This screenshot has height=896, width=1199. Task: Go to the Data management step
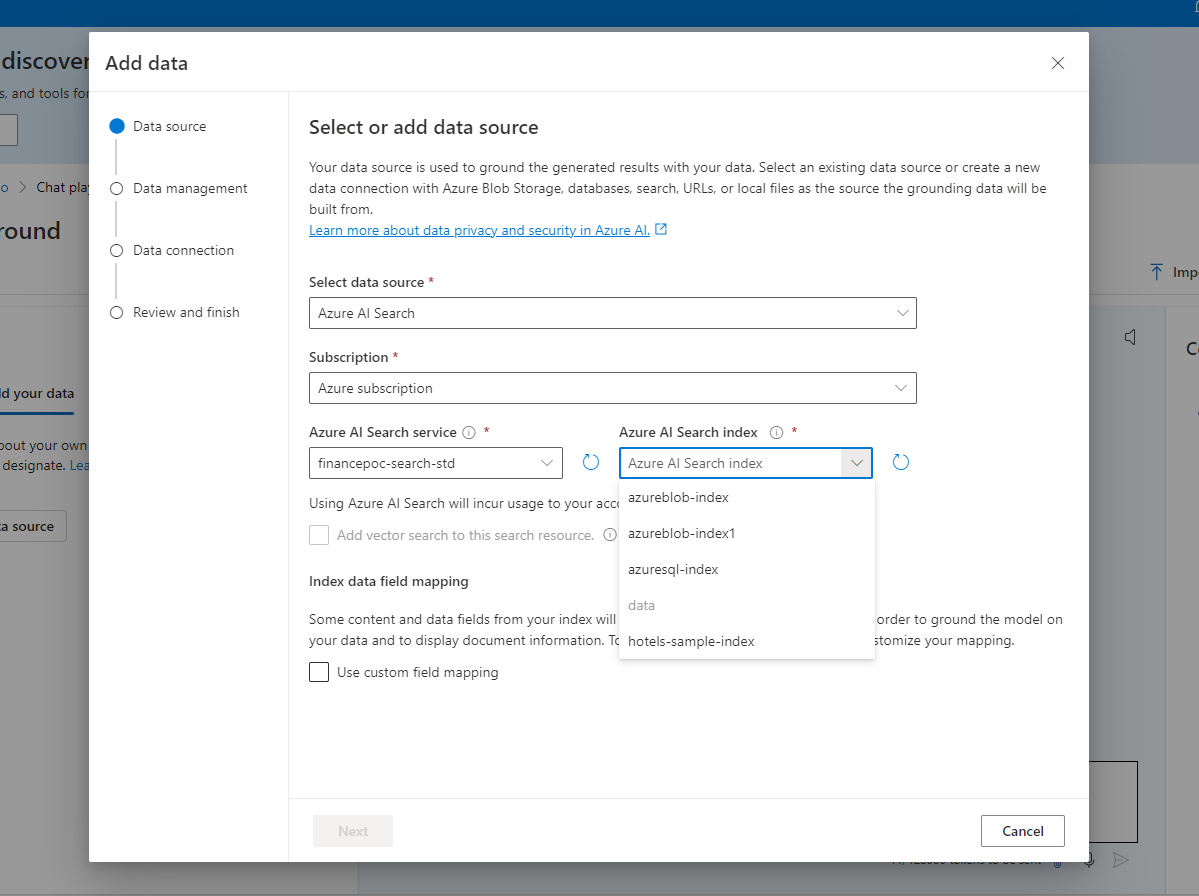[179, 188]
